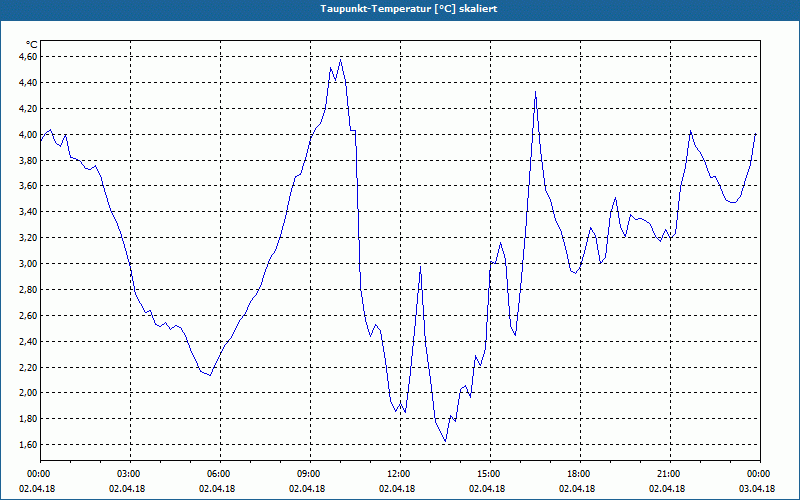Click '00:00' label above the 03.04.18 date
Viewport: 800px width, 500px height.
(757, 474)
